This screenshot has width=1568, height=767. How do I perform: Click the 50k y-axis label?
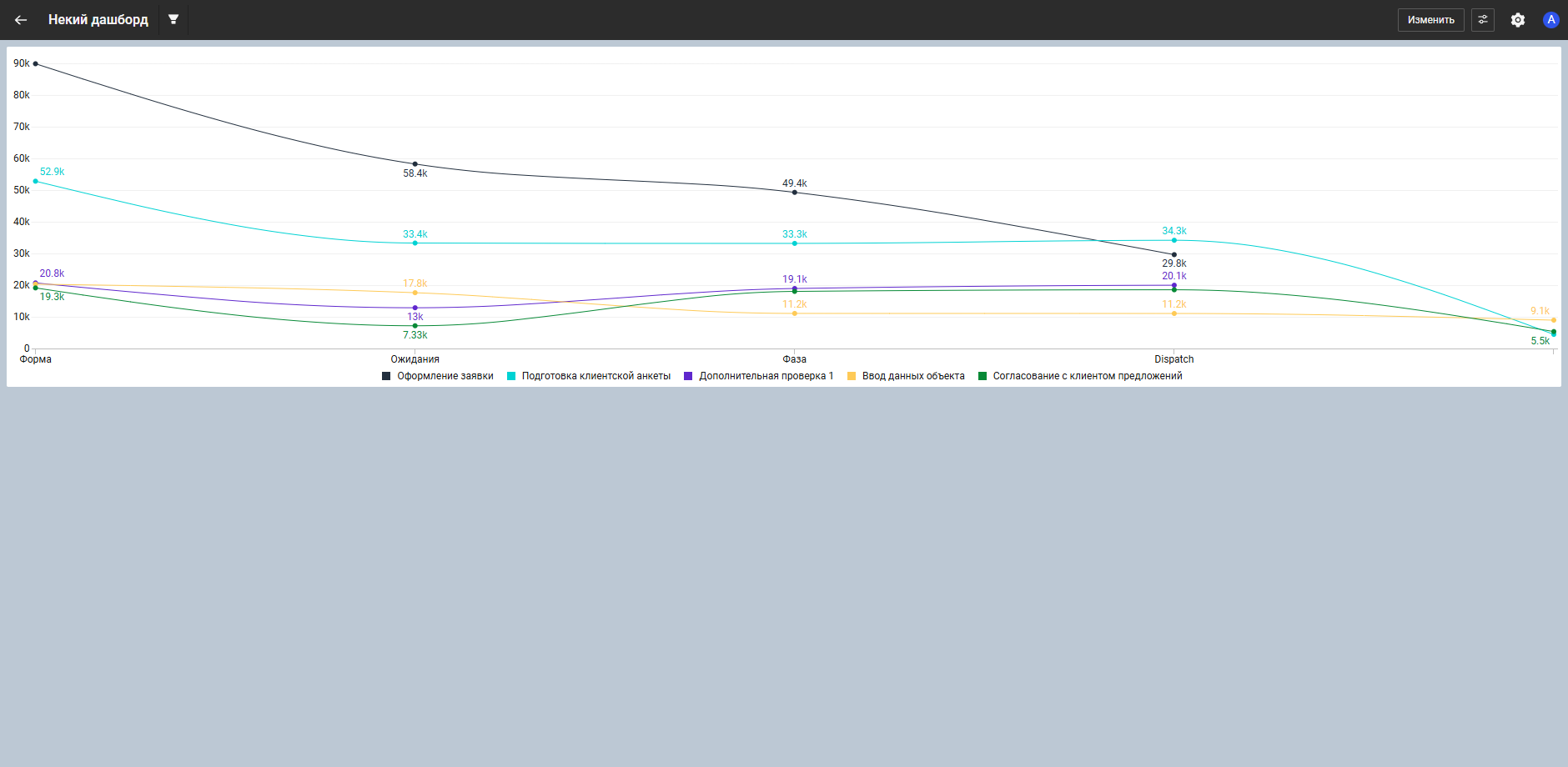(22, 190)
